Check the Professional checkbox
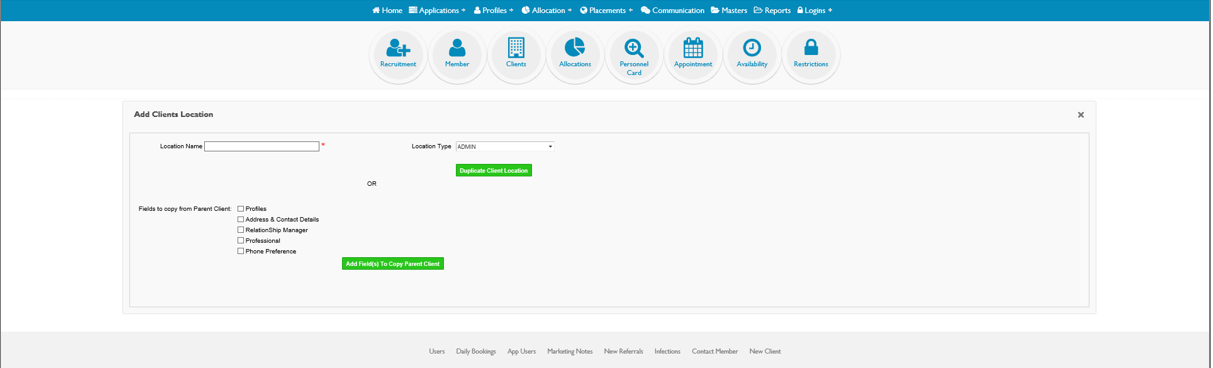Viewport: 1213px width, 368px height. tap(241, 241)
